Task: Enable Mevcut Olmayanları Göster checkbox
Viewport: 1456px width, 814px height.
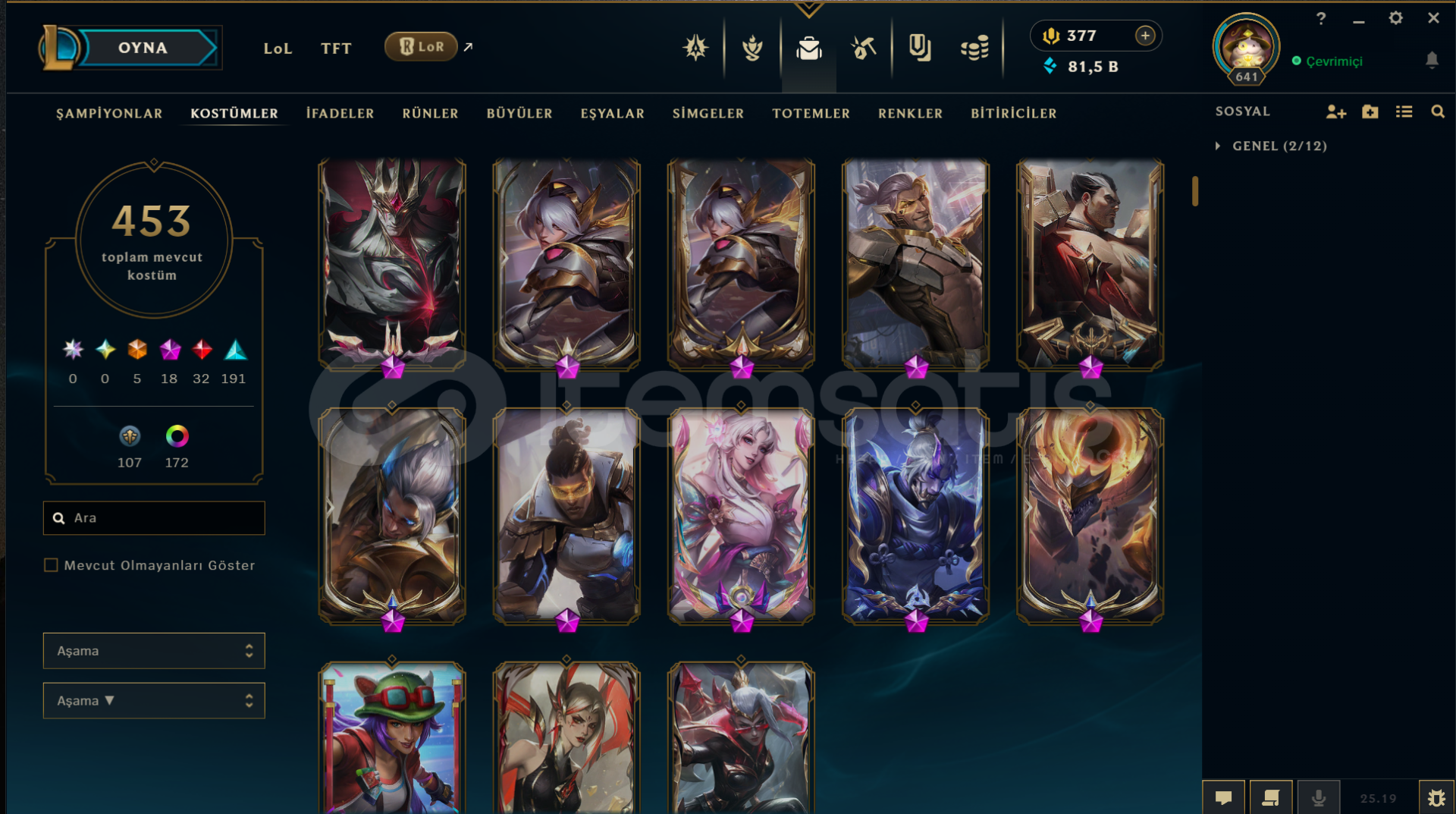Action: point(51,565)
